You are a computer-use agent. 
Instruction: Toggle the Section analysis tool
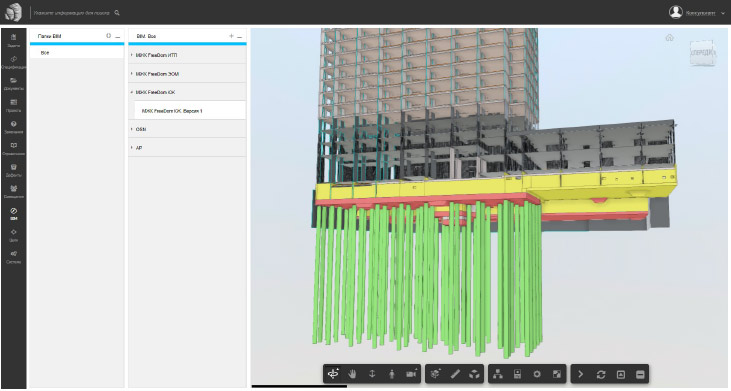(435, 374)
